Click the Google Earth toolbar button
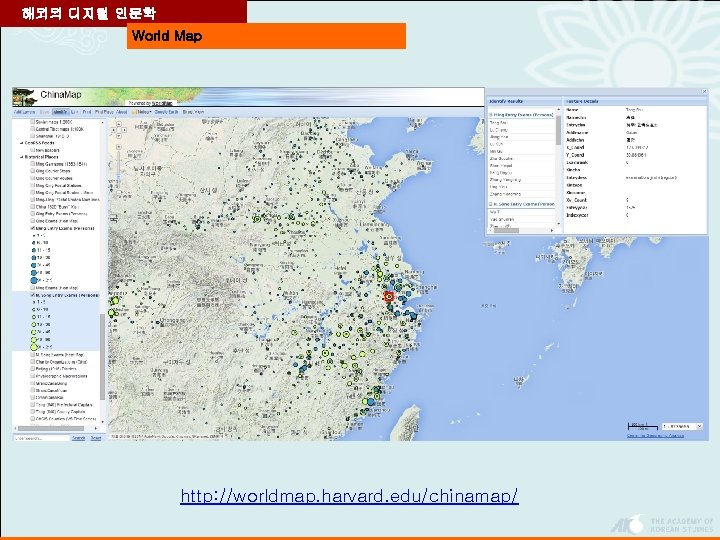 166,112
